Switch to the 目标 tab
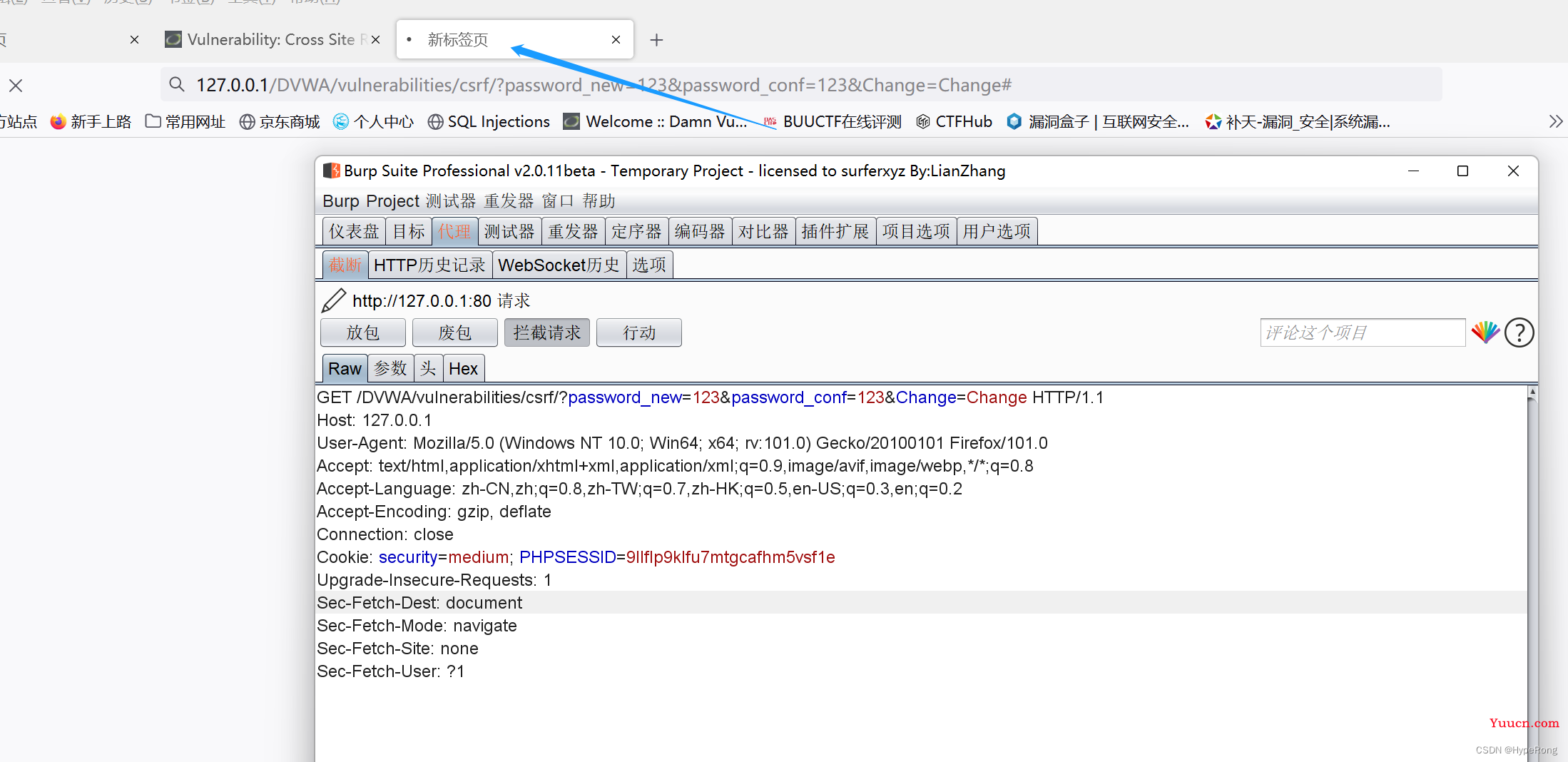The width and height of the screenshot is (1568, 762). (x=409, y=231)
